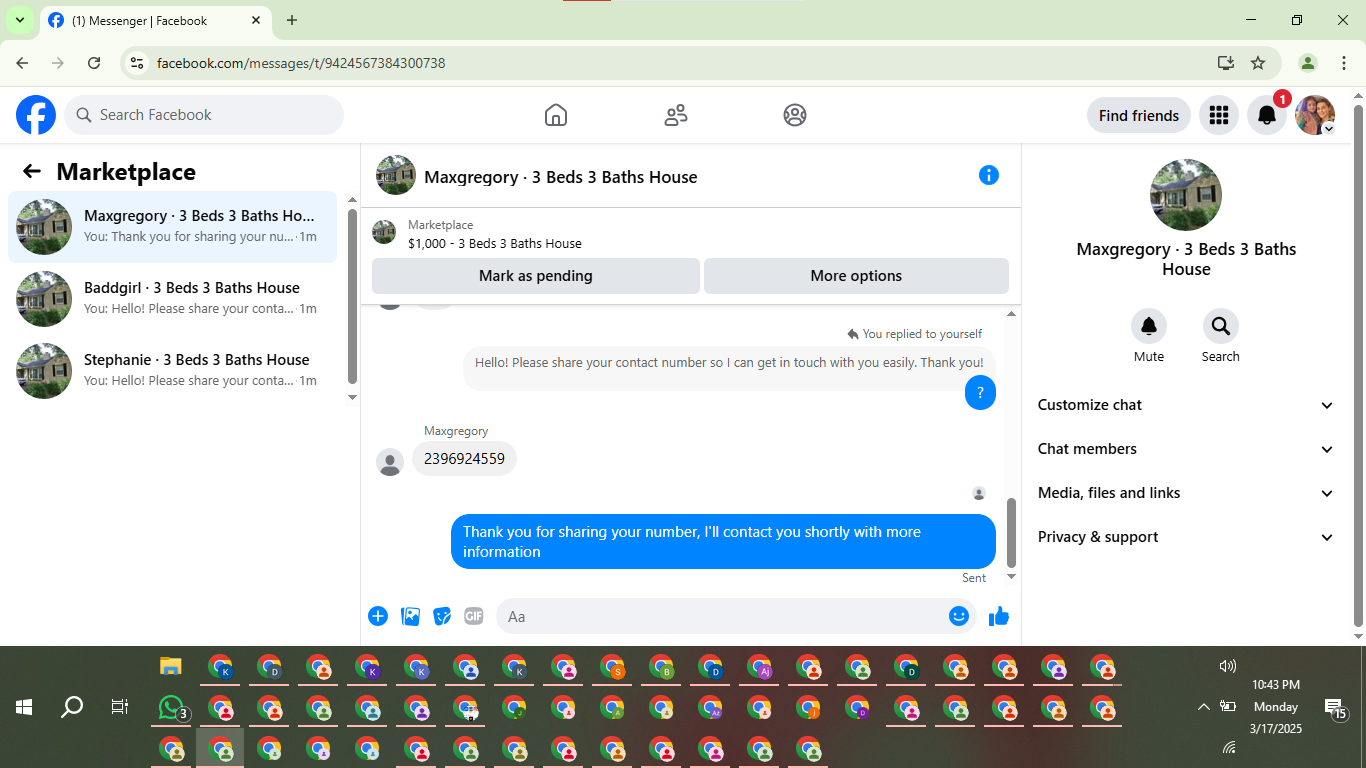
Task: Expand the Customize chat section
Action: click(x=1186, y=405)
